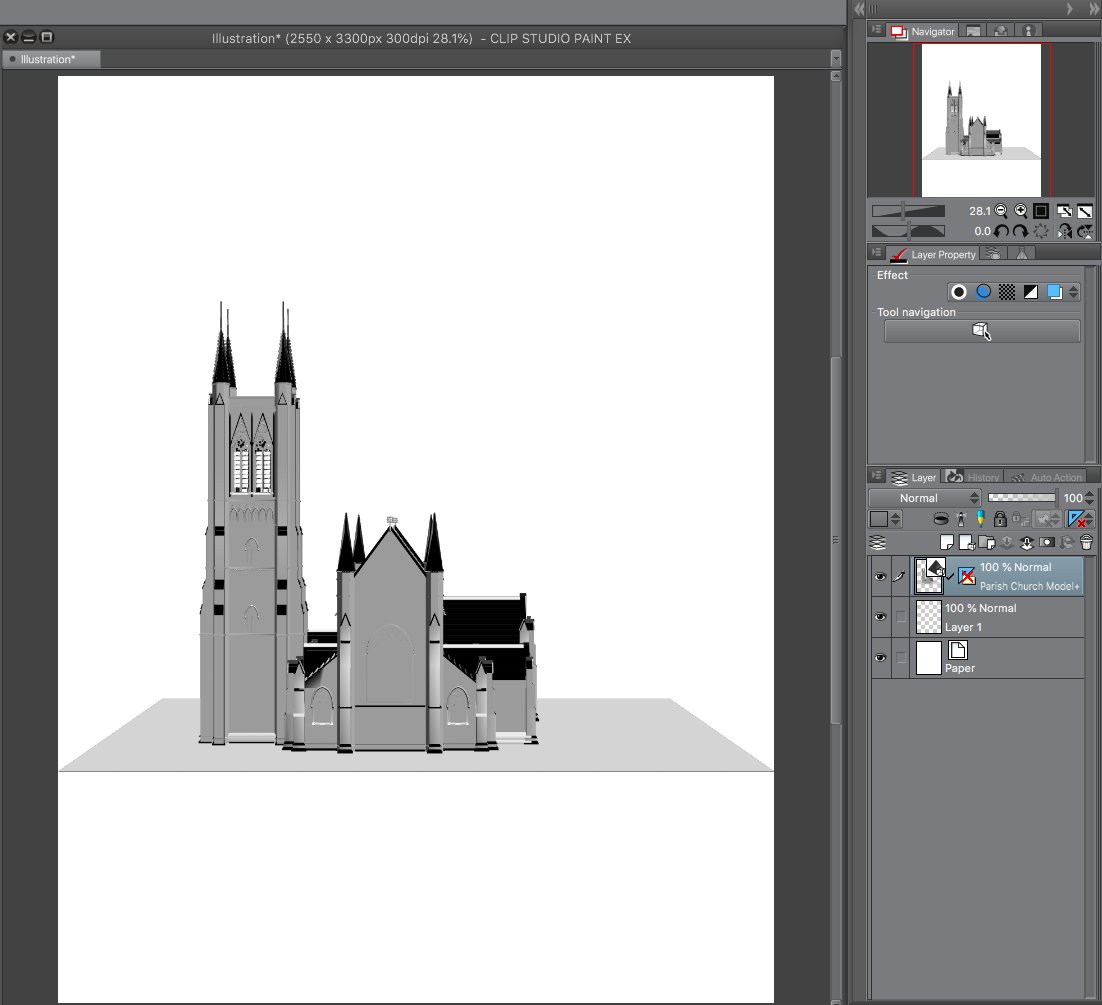Click the zoom out magnifier in Navigator
The width and height of the screenshot is (1102, 1005).
click(1001, 211)
